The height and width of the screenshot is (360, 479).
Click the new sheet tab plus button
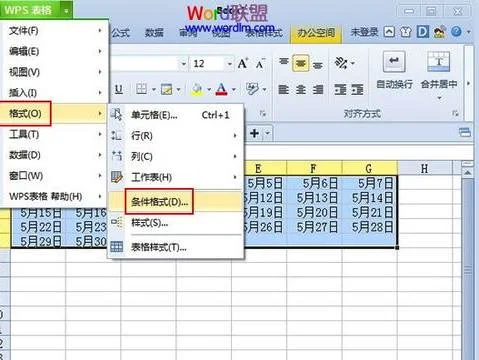[254, 133]
